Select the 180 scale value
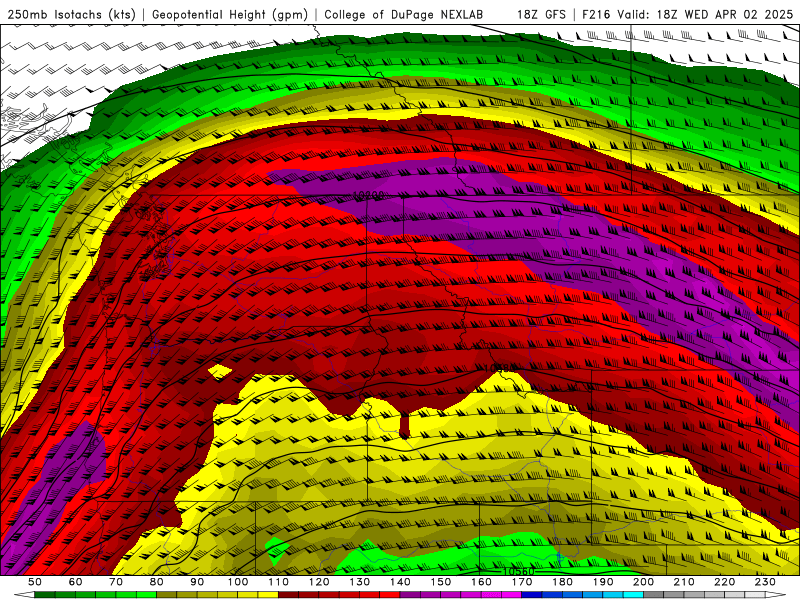The width and height of the screenshot is (800, 600). click(x=562, y=582)
